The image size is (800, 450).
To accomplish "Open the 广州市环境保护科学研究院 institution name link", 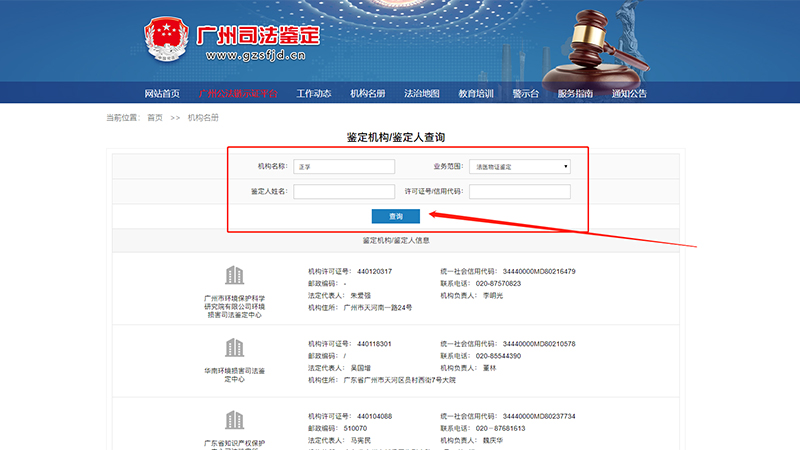I will tap(233, 306).
